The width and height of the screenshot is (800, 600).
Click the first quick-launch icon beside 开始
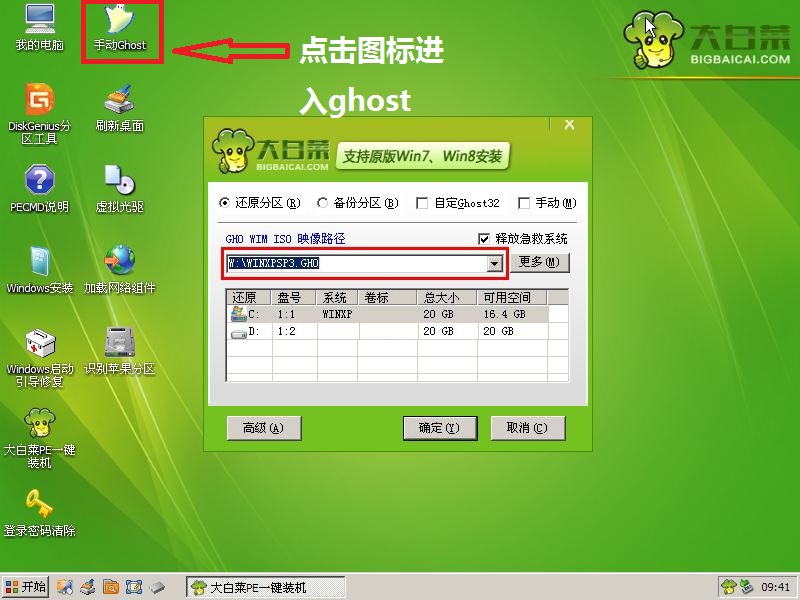pyautogui.click(x=65, y=587)
